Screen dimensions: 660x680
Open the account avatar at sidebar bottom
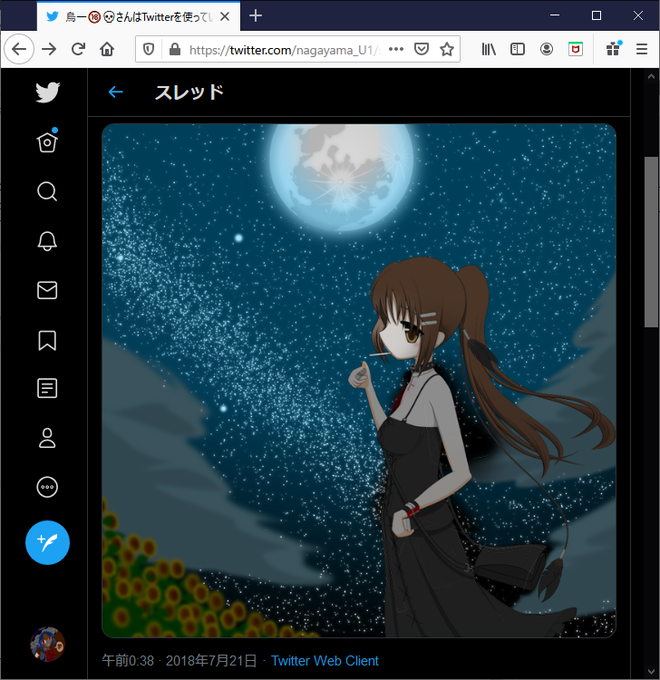[47, 644]
